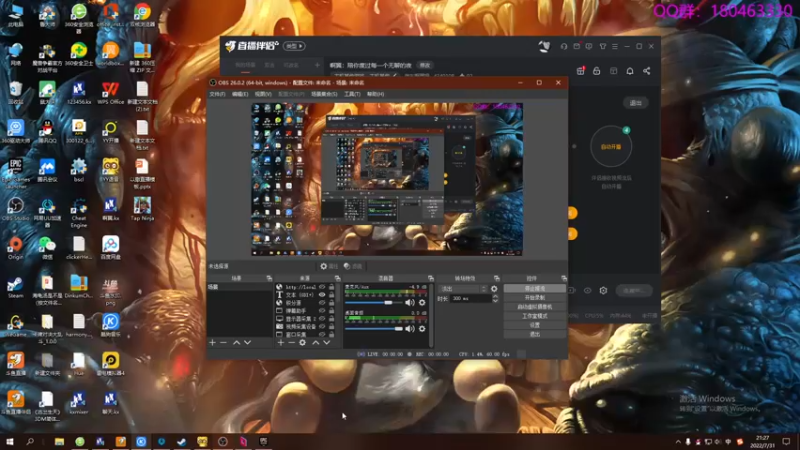The width and height of the screenshot is (800, 450).
Task: Open the scene transition properties gear
Action: tap(494, 289)
